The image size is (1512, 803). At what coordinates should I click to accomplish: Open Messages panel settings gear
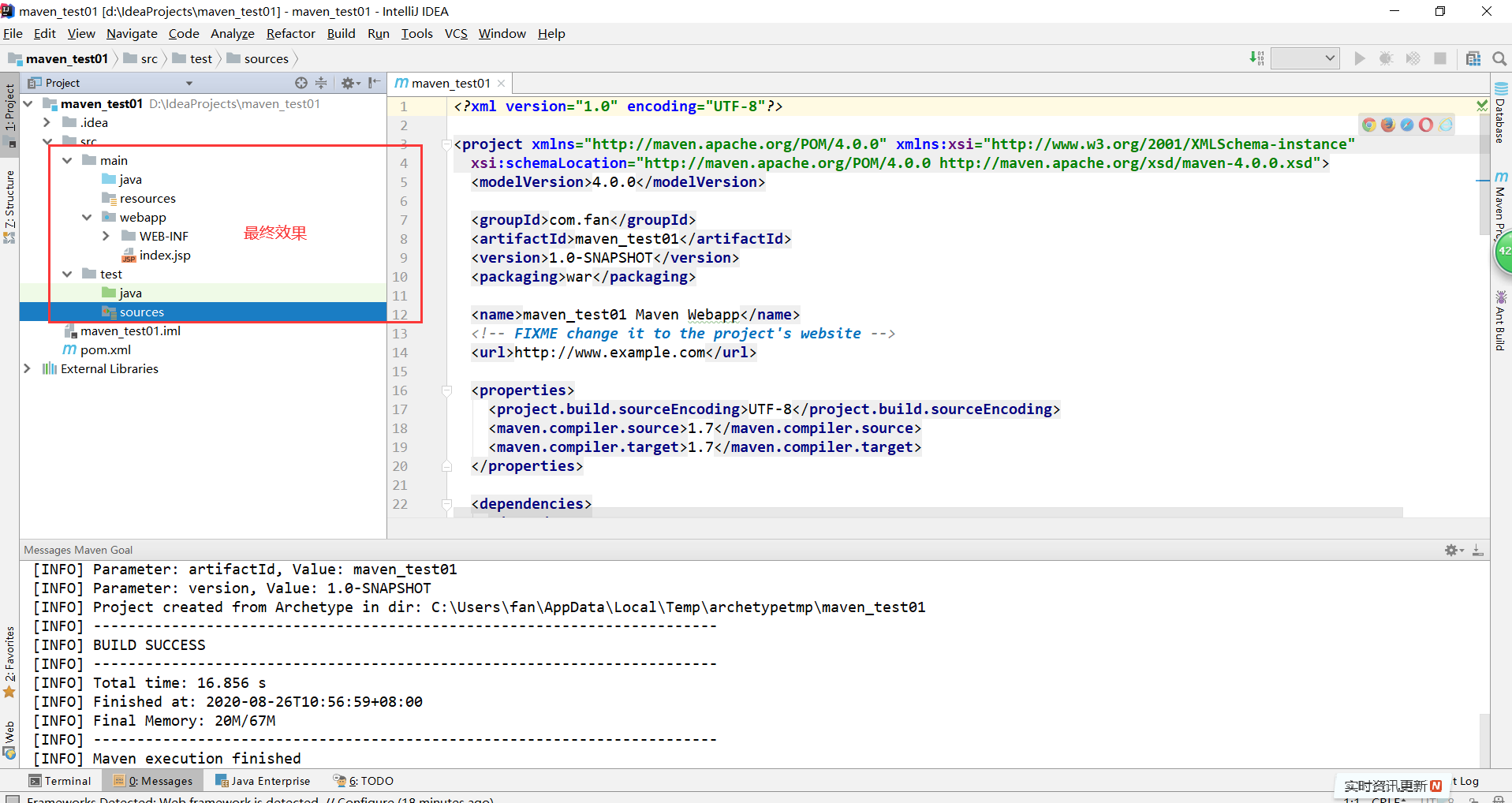click(x=1454, y=550)
